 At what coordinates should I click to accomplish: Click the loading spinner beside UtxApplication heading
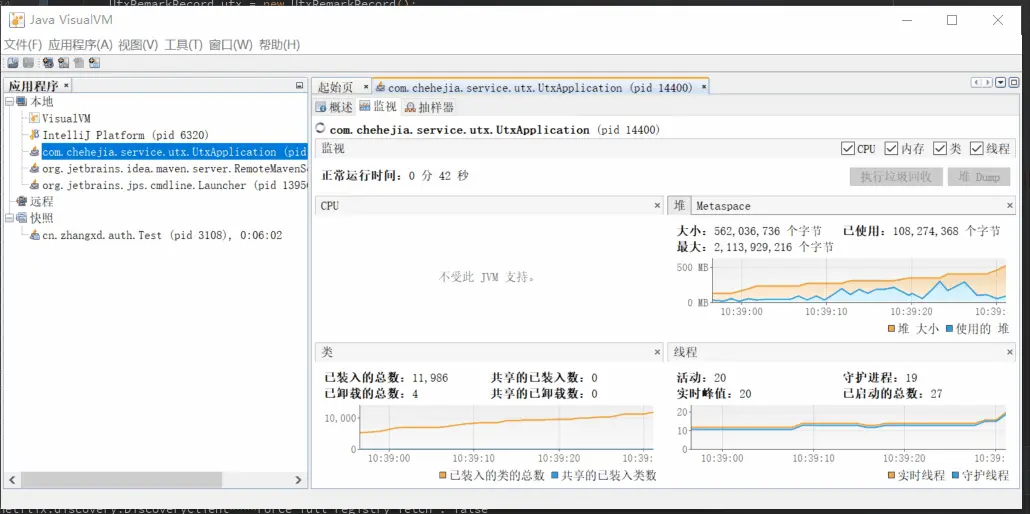[x=321, y=129]
